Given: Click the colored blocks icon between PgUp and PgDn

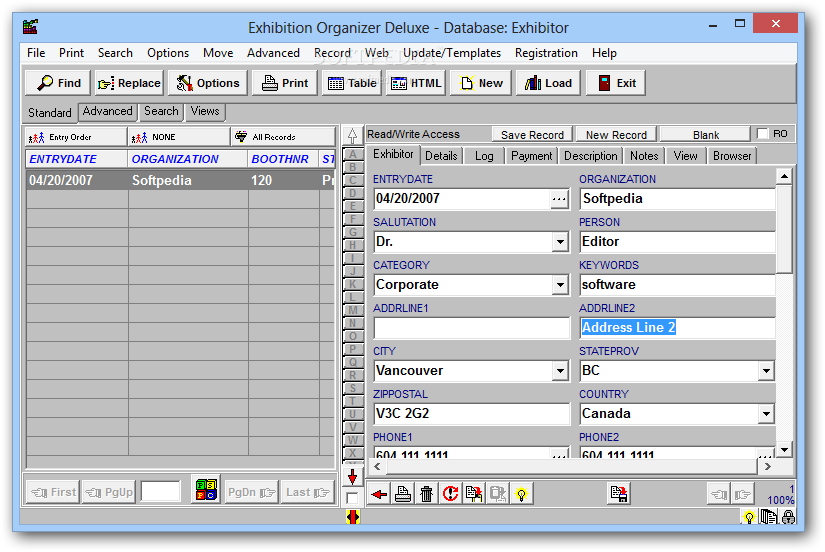Looking at the screenshot, I should 206,489.
